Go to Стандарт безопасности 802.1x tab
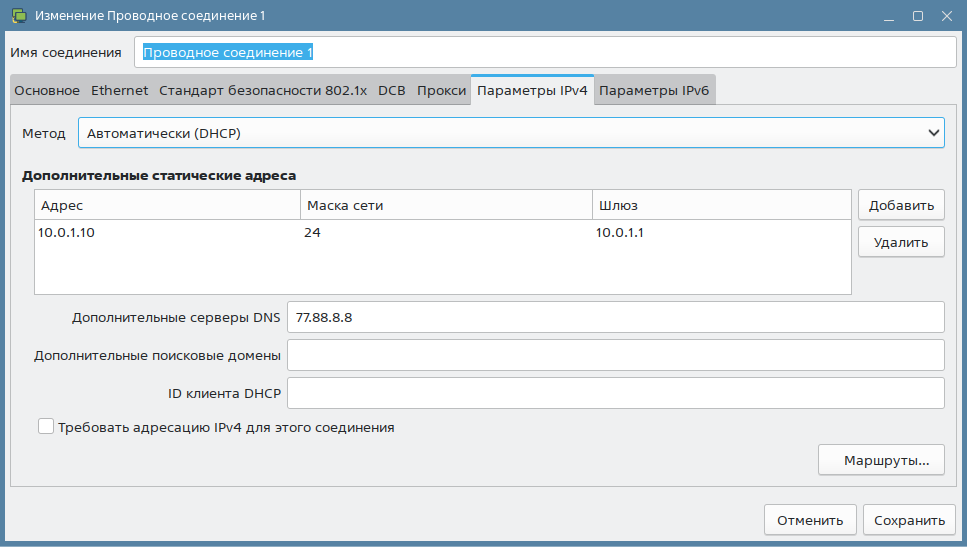Image resolution: width=967 pixels, height=547 pixels. pyautogui.click(x=263, y=91)
